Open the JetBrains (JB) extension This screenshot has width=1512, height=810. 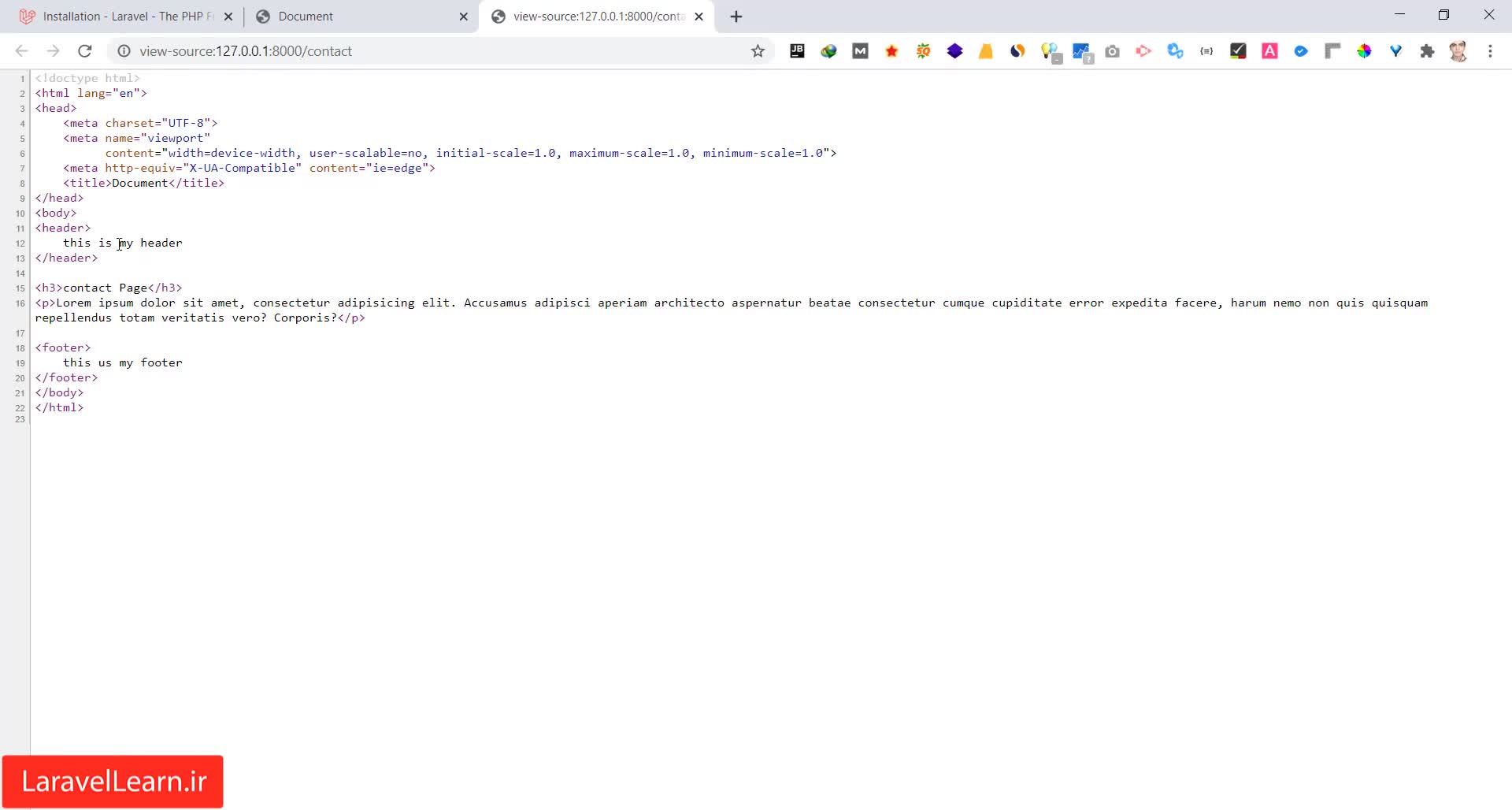pyautogui.click(x=797, y=51)
